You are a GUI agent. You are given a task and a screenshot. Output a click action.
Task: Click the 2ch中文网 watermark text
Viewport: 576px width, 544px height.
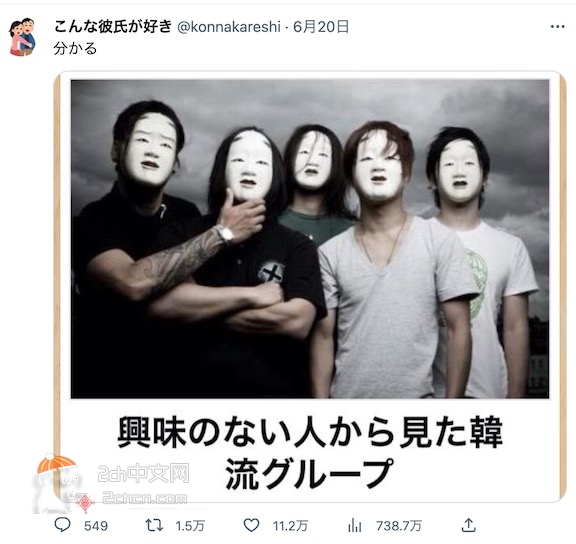[x=143, y=473]
